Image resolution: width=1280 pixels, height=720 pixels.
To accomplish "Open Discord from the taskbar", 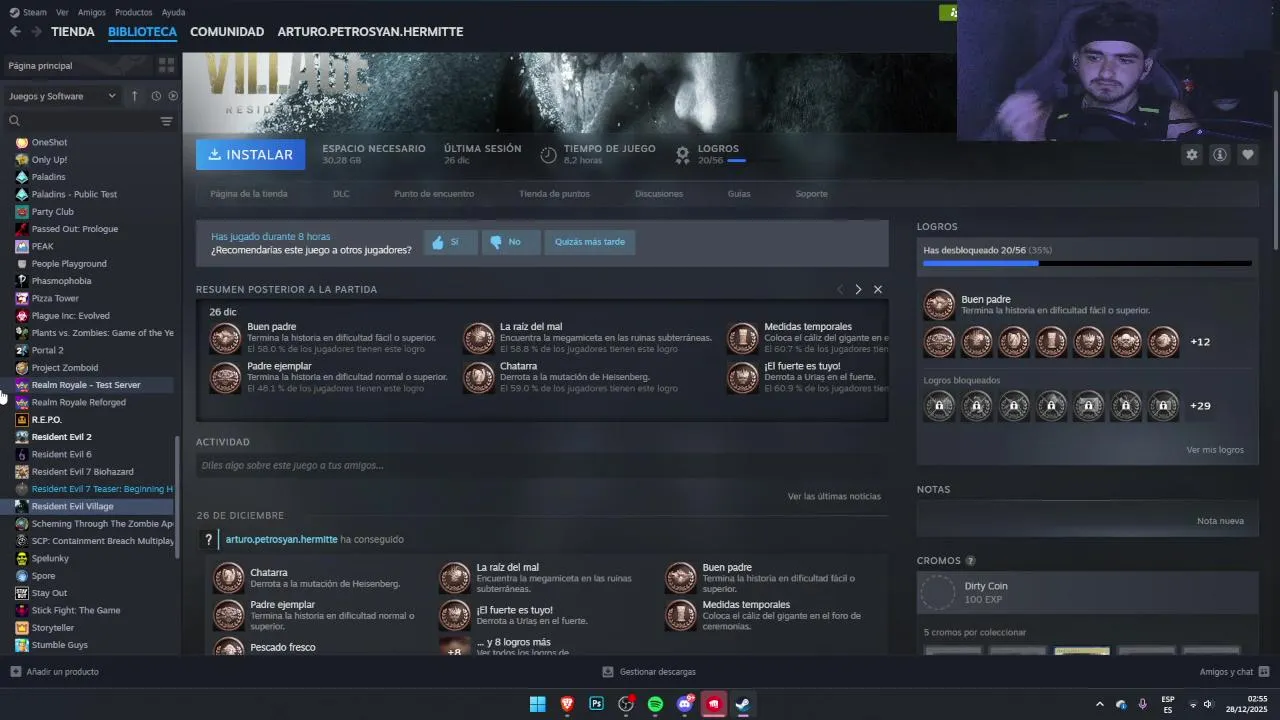I will pos(685,704).
